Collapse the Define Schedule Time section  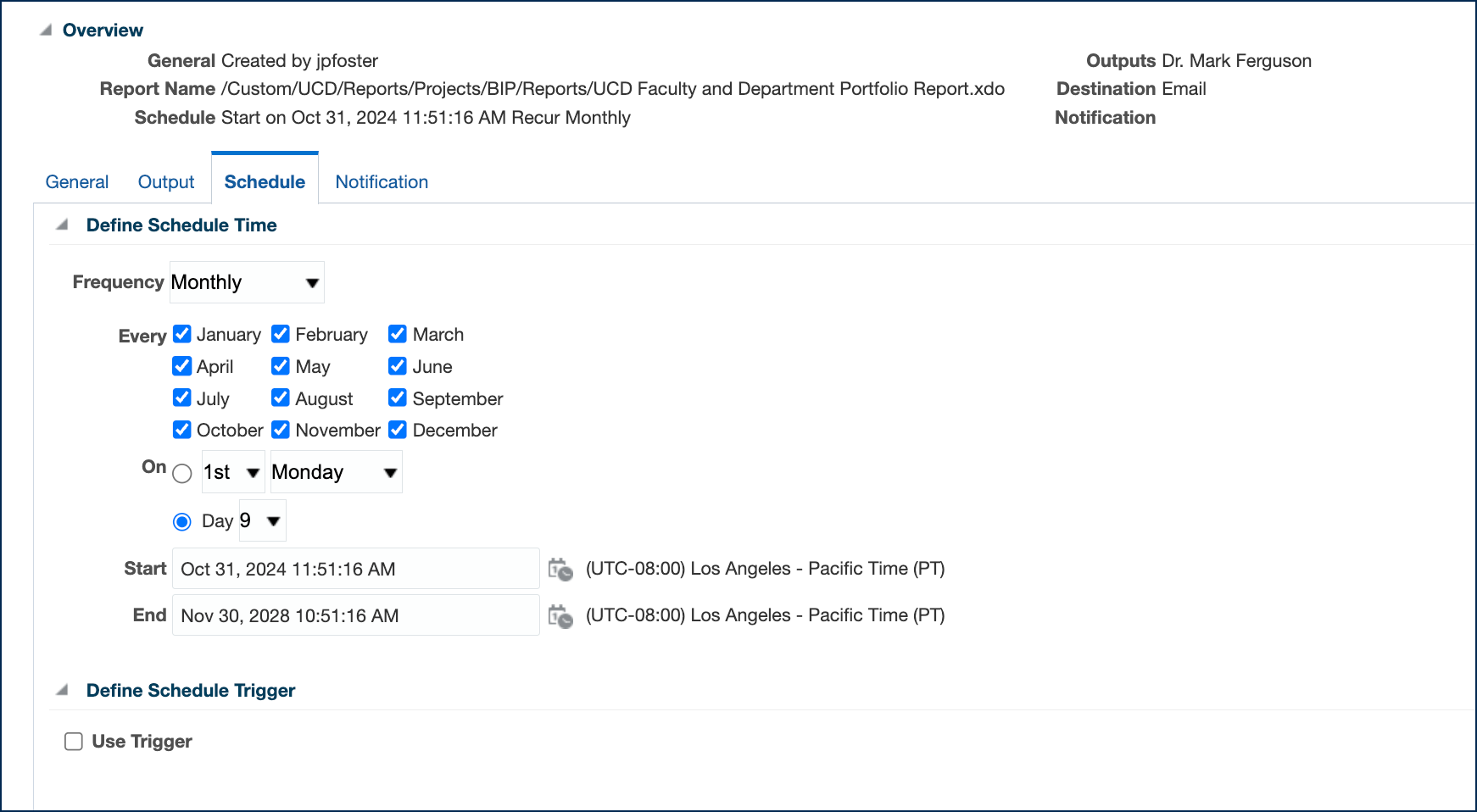click(x=62, y=225)
